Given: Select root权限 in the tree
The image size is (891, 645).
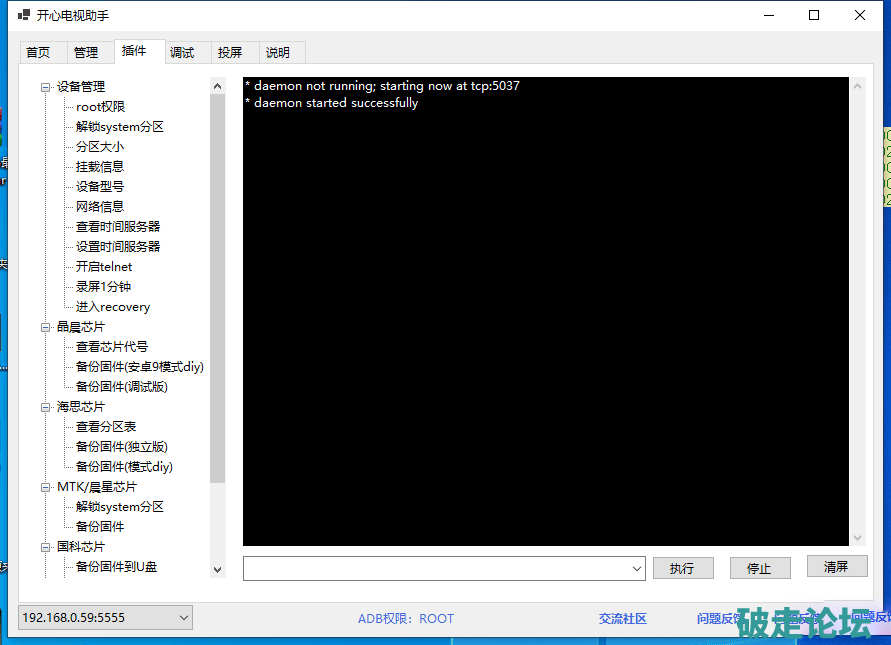Looking at the screenshot, I should point(100,107).
